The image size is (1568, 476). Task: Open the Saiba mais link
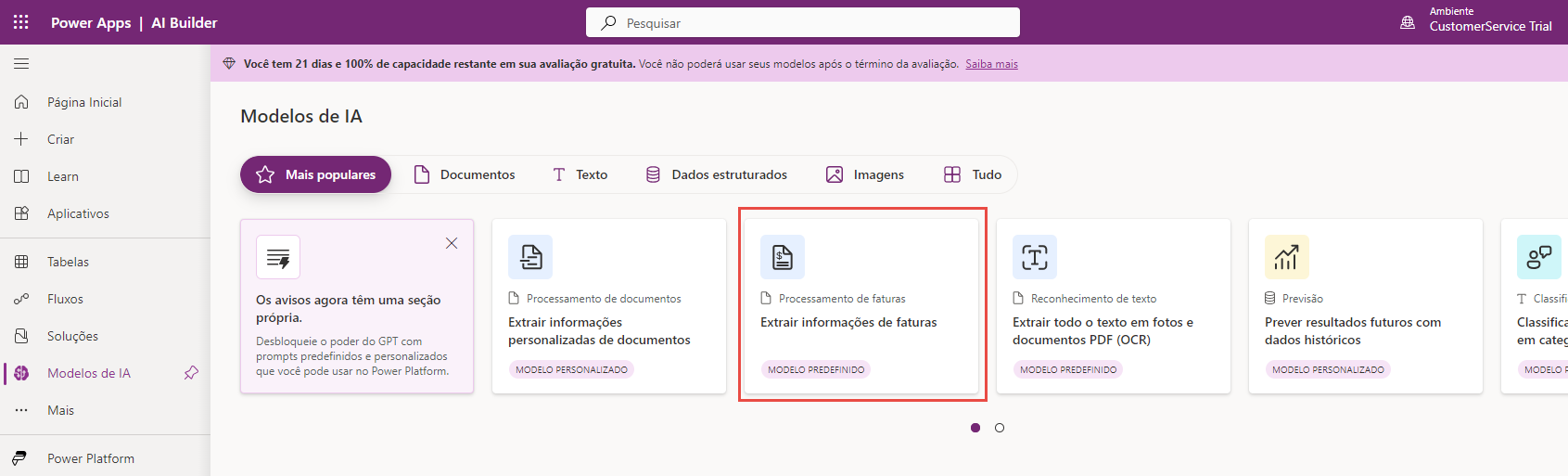[x=991, y=64]
